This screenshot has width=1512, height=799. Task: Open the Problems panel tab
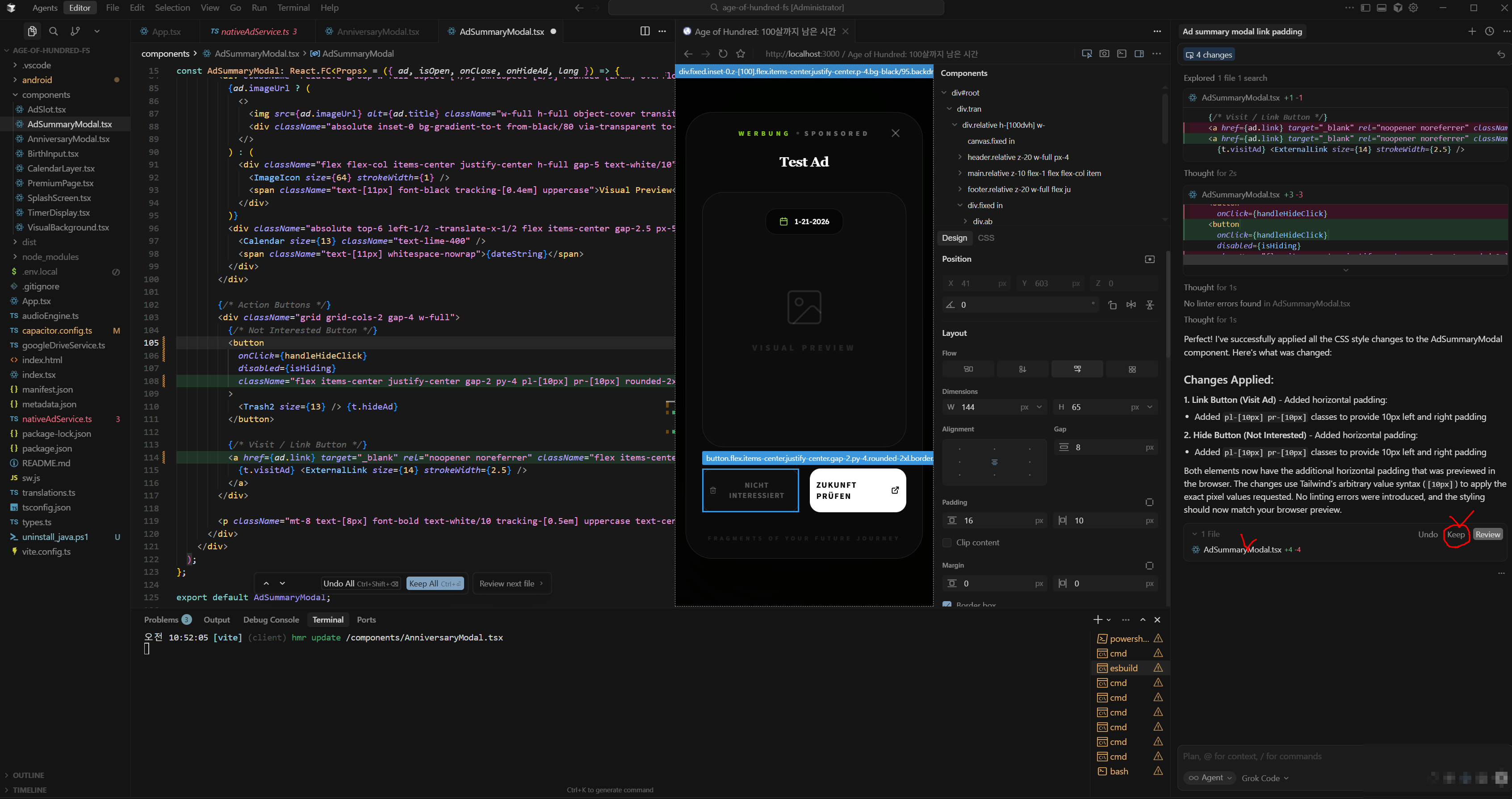coord(161,619)
